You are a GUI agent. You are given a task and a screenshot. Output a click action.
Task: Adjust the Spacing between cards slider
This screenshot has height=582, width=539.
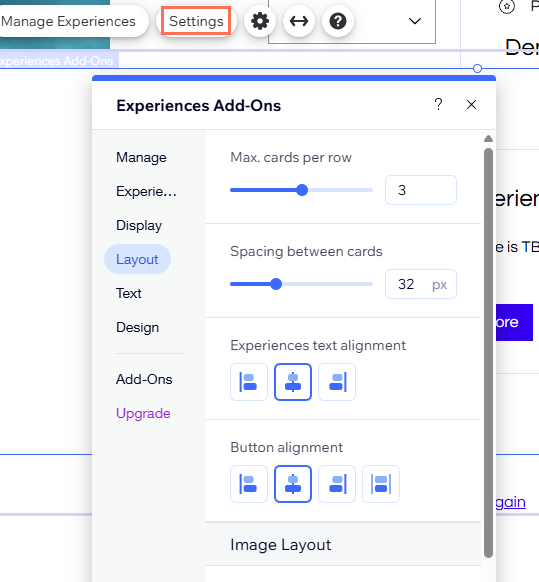pos(301,284)
